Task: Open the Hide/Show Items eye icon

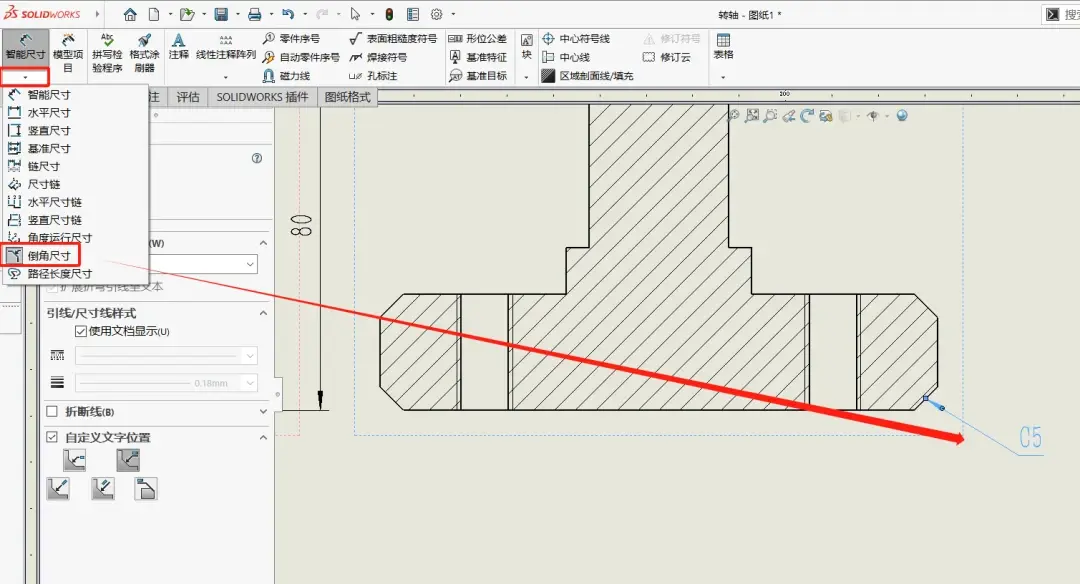Action: tap(873, 116)
